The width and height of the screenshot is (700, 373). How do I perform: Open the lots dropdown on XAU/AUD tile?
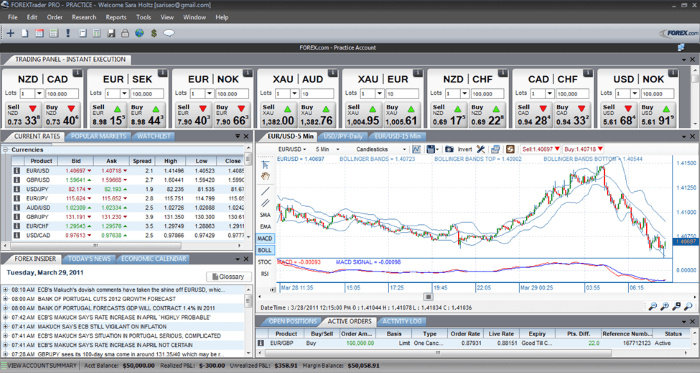(x=294, y=94)
